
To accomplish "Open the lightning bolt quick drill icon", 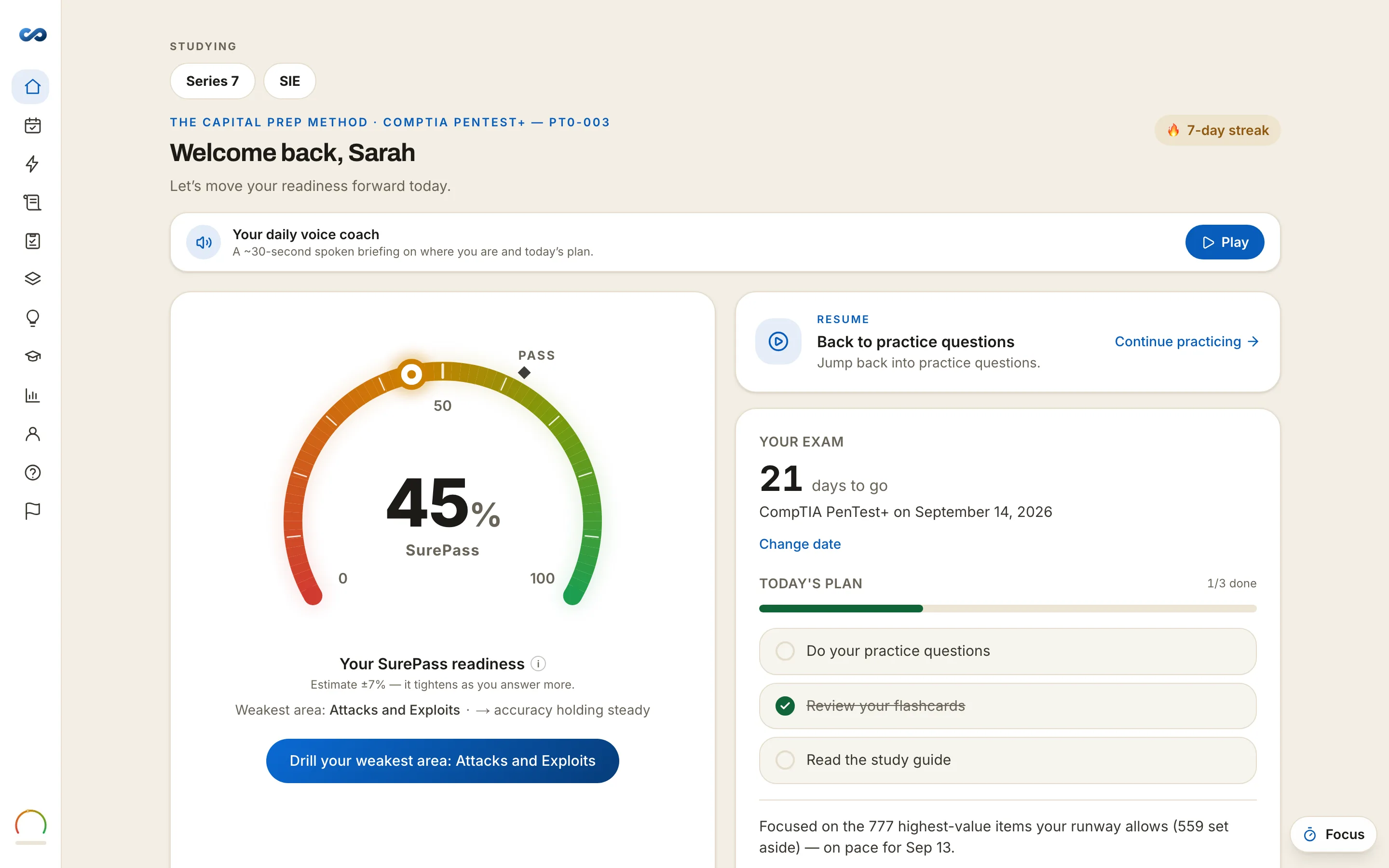I will click(32, 163).
